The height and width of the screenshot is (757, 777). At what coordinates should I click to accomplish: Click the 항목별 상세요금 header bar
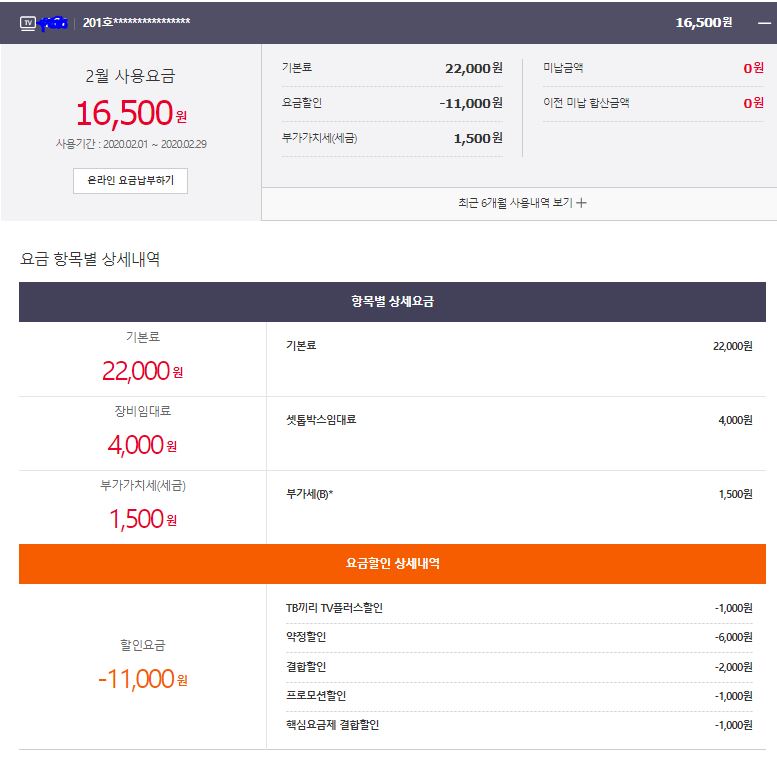(x=392, y=302)
